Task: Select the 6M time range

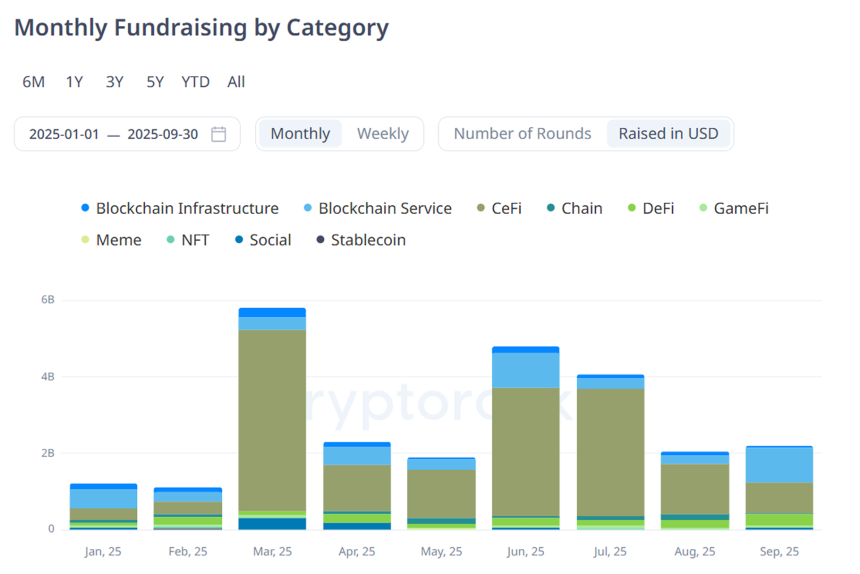Action: tap(34, 82)
